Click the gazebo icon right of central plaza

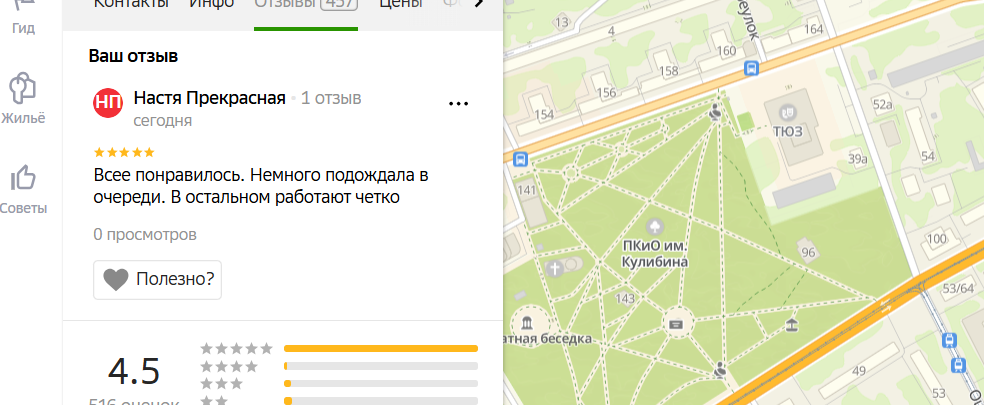click(792, 324)
